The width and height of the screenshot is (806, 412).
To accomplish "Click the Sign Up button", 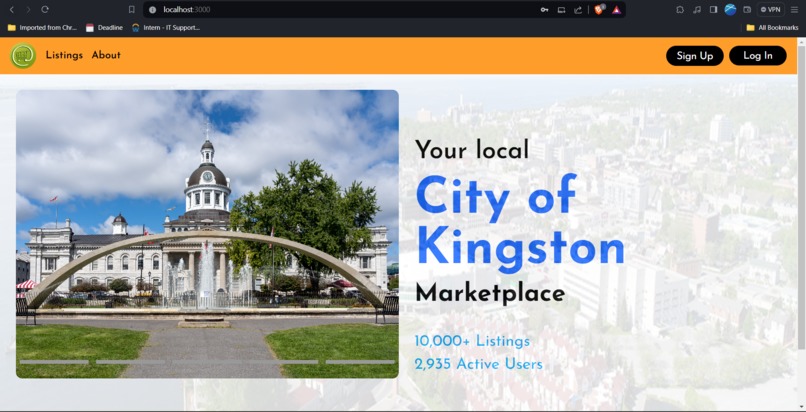I will 694,55.
